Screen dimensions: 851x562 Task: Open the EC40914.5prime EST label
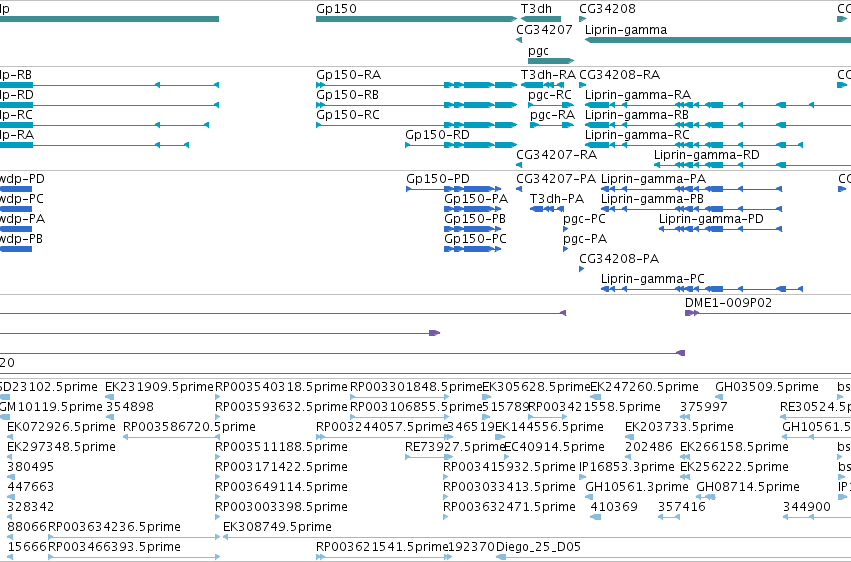click(x=555, y=448)
